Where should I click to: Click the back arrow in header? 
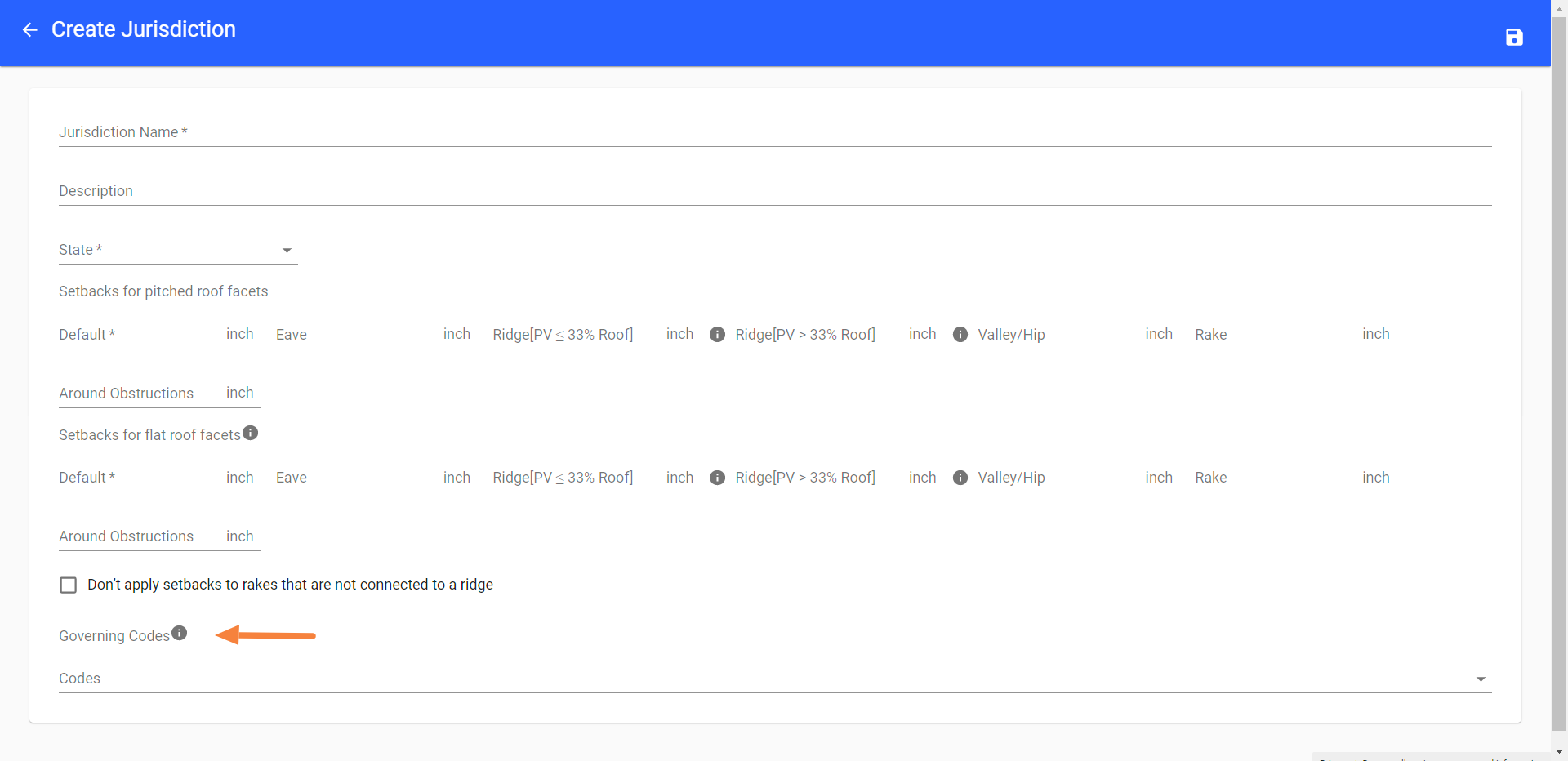(x=30, y=30)
